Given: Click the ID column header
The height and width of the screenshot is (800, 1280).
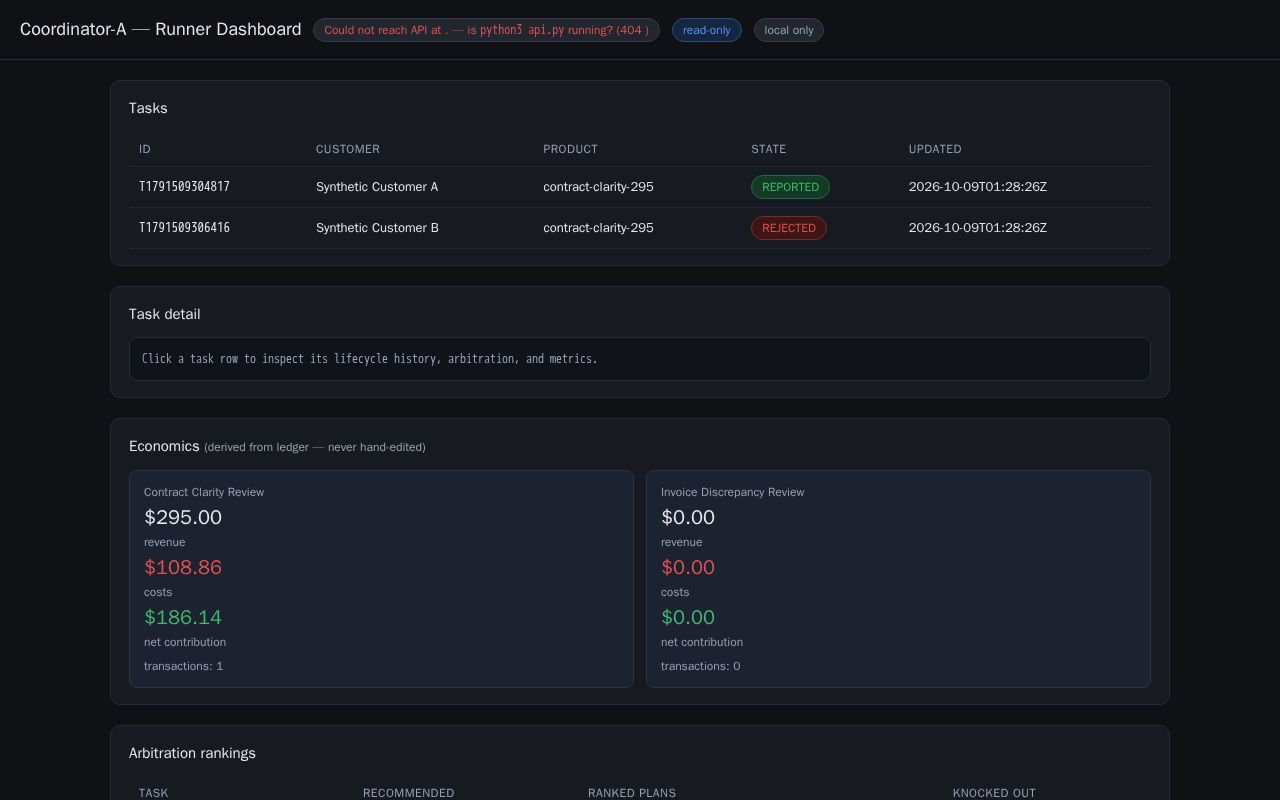Looking at the screenshot, I should click(145, 149).
